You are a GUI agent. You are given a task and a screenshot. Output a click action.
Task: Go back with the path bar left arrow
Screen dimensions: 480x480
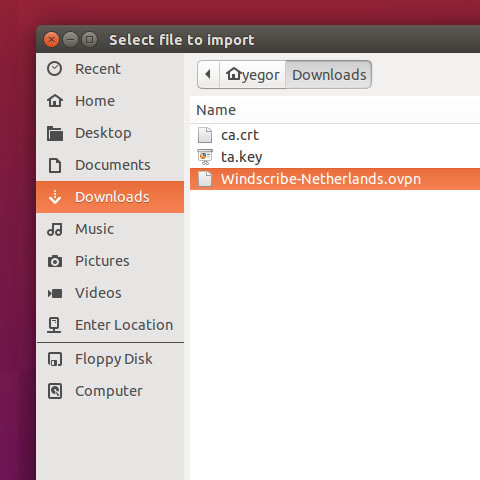coord(208,74)
